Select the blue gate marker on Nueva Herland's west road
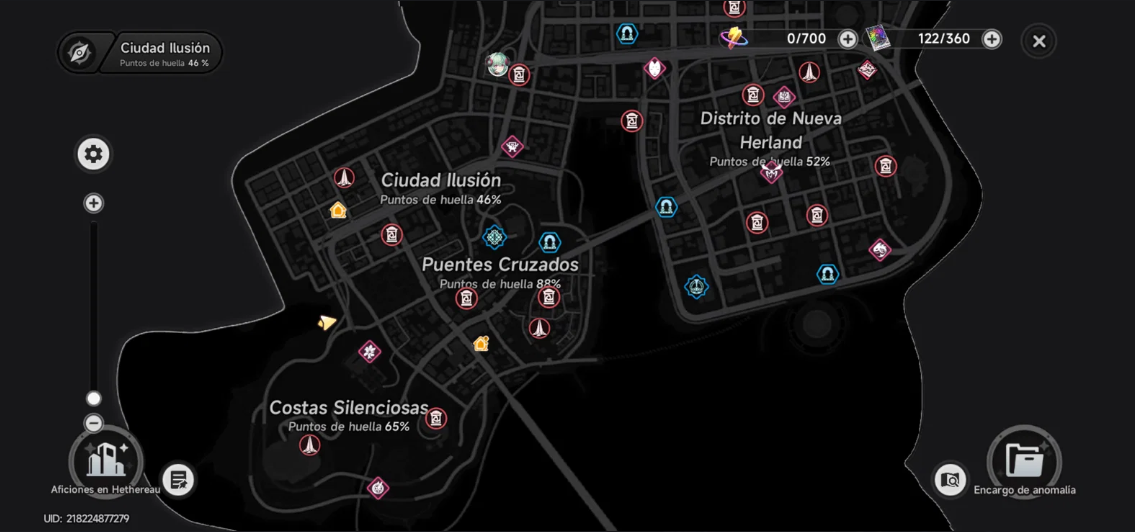The image size is (1135, 532). point(666,207)
